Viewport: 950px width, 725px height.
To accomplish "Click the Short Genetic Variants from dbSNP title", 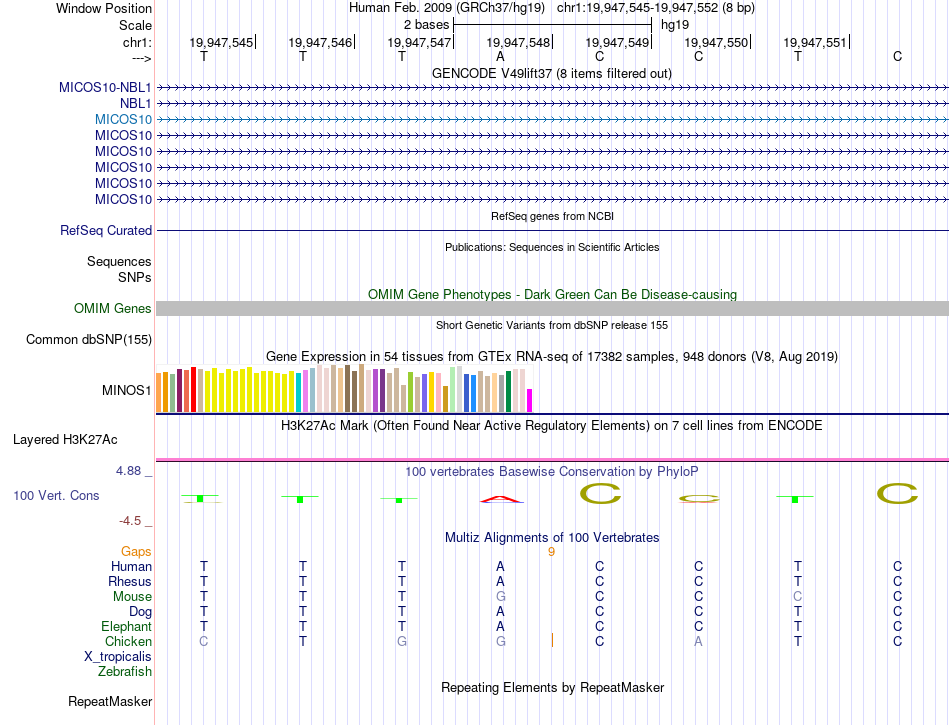I will (x=552, y=325).
